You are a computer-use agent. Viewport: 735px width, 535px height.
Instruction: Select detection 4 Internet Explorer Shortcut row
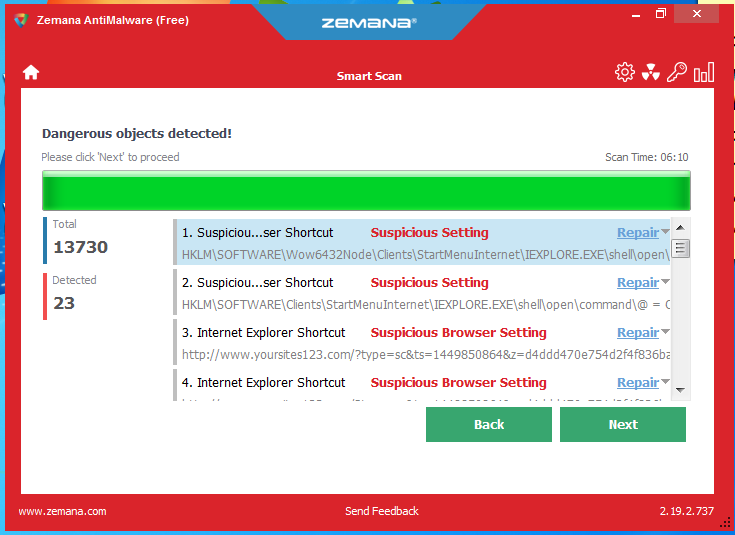(422, 385)
